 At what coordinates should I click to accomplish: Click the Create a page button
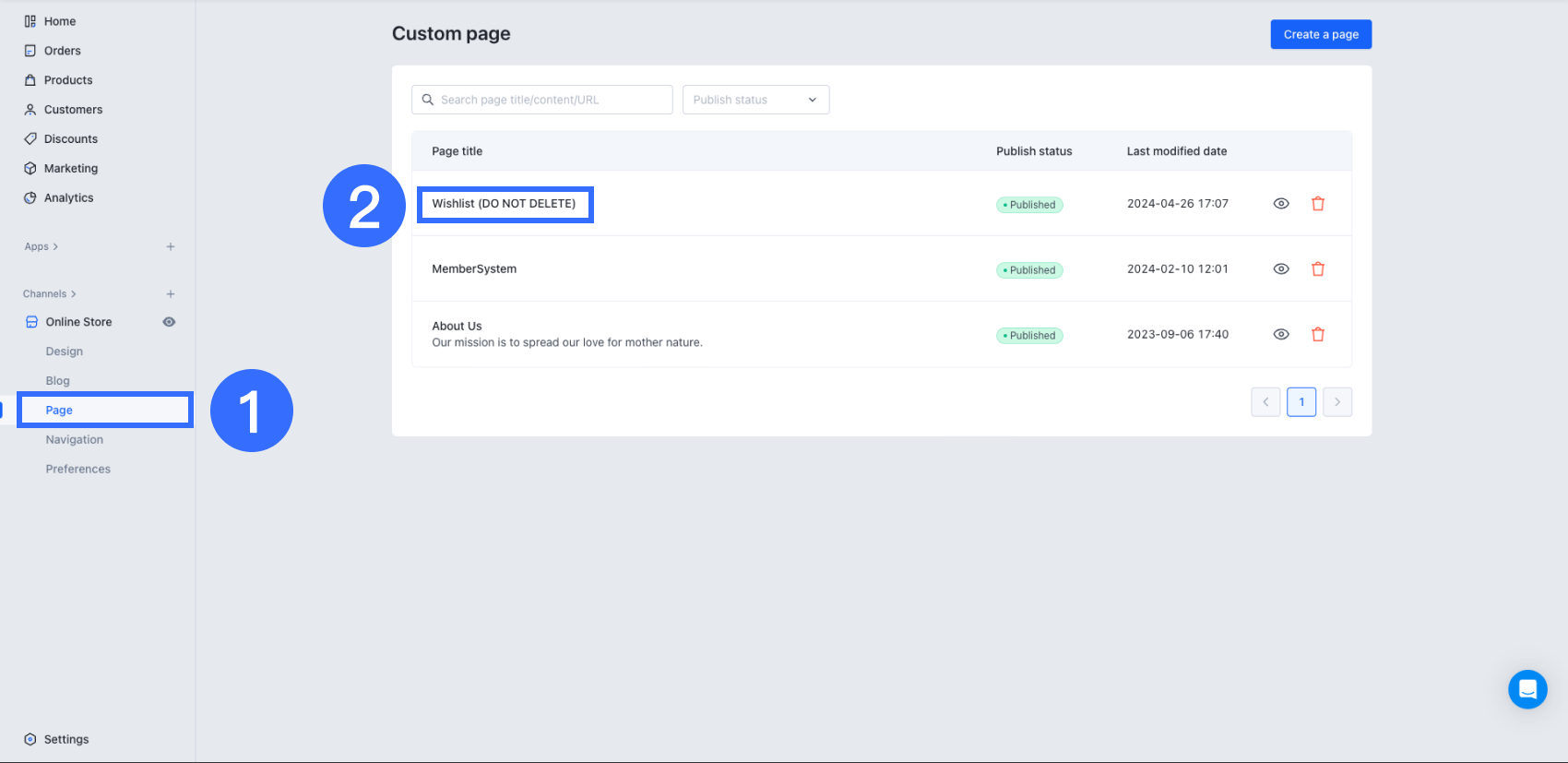coord(1321,34)
